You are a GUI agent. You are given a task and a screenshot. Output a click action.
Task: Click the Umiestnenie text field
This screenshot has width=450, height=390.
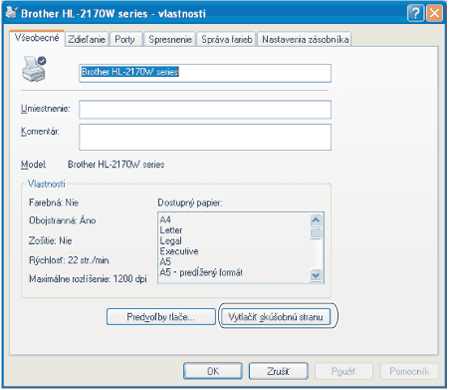205,109
